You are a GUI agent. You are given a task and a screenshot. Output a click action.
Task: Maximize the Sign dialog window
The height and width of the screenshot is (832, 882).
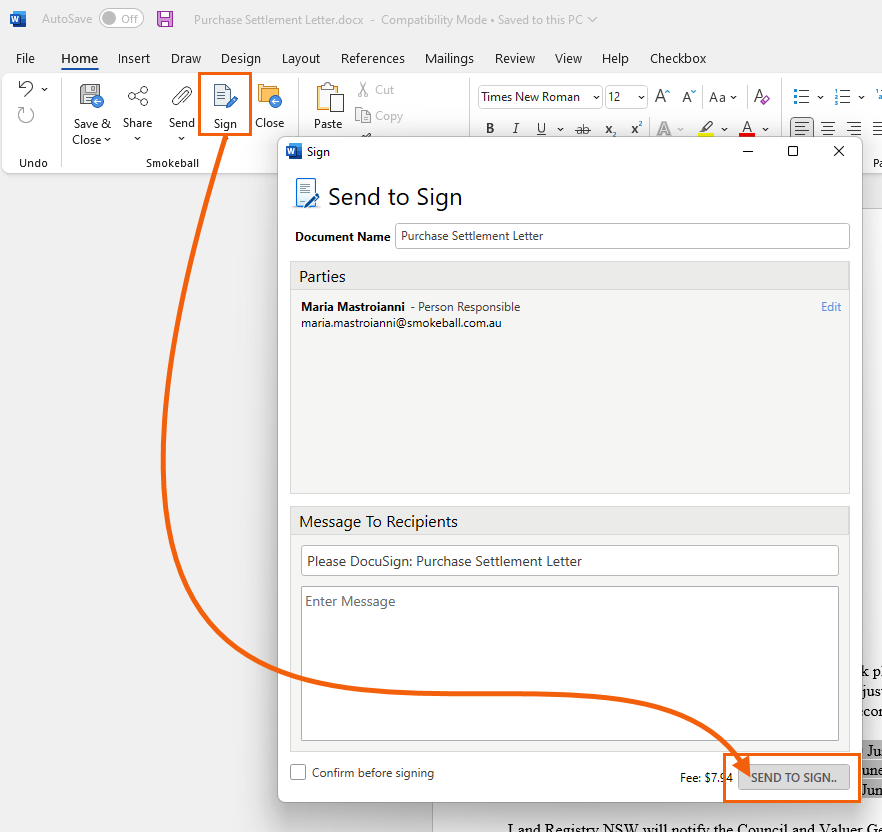(x=793, y=151)
